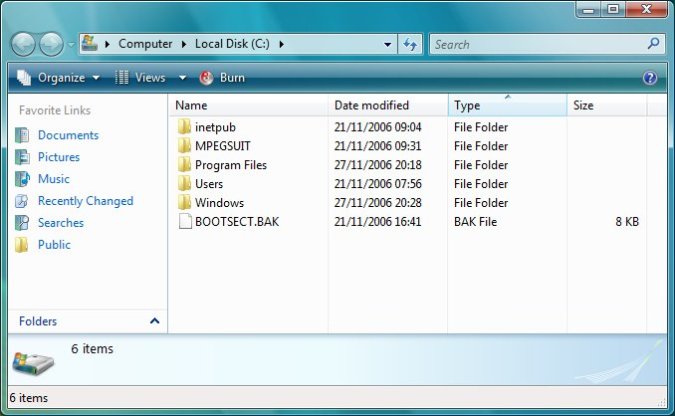Click the Searches icon in sidebar
Screen dimensions: 675x416
pos(22,223)
